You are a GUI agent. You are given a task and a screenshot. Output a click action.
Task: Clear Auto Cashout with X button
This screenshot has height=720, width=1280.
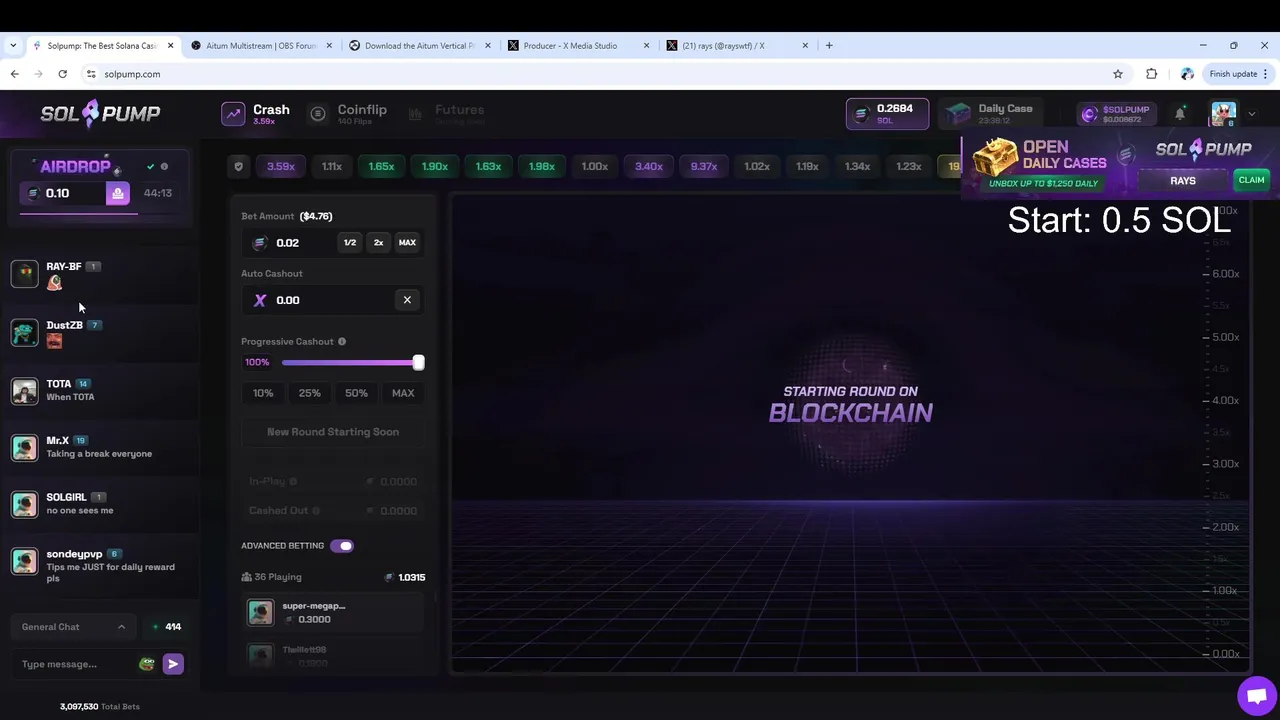[x=407, y=300]
